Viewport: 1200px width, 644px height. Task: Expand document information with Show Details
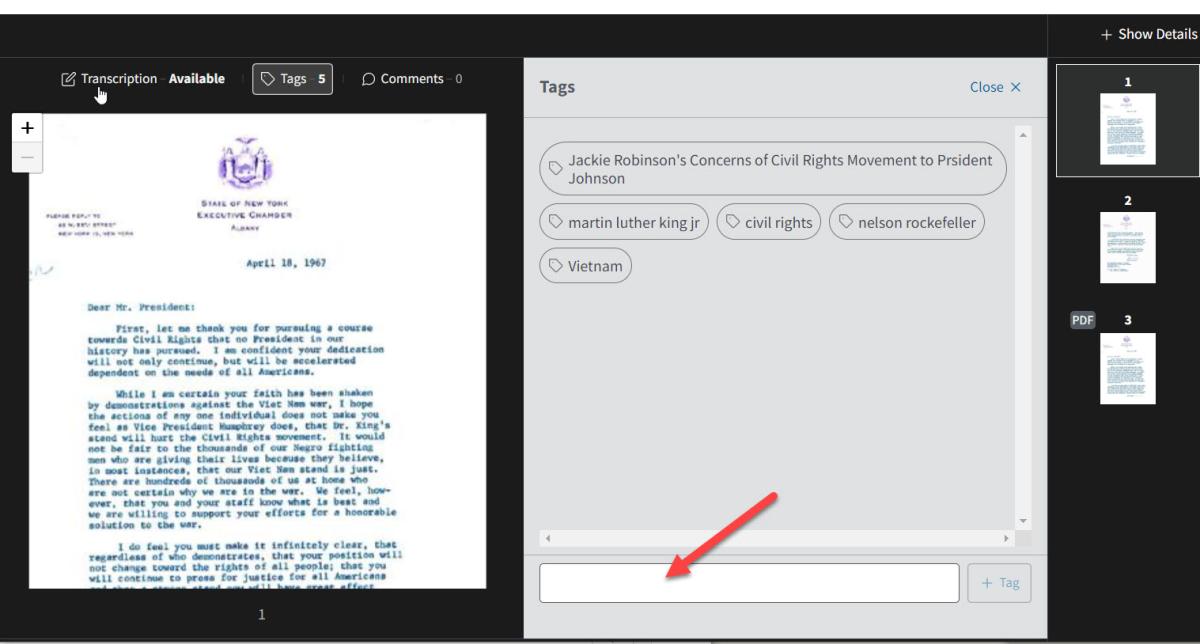point(1147,34)
